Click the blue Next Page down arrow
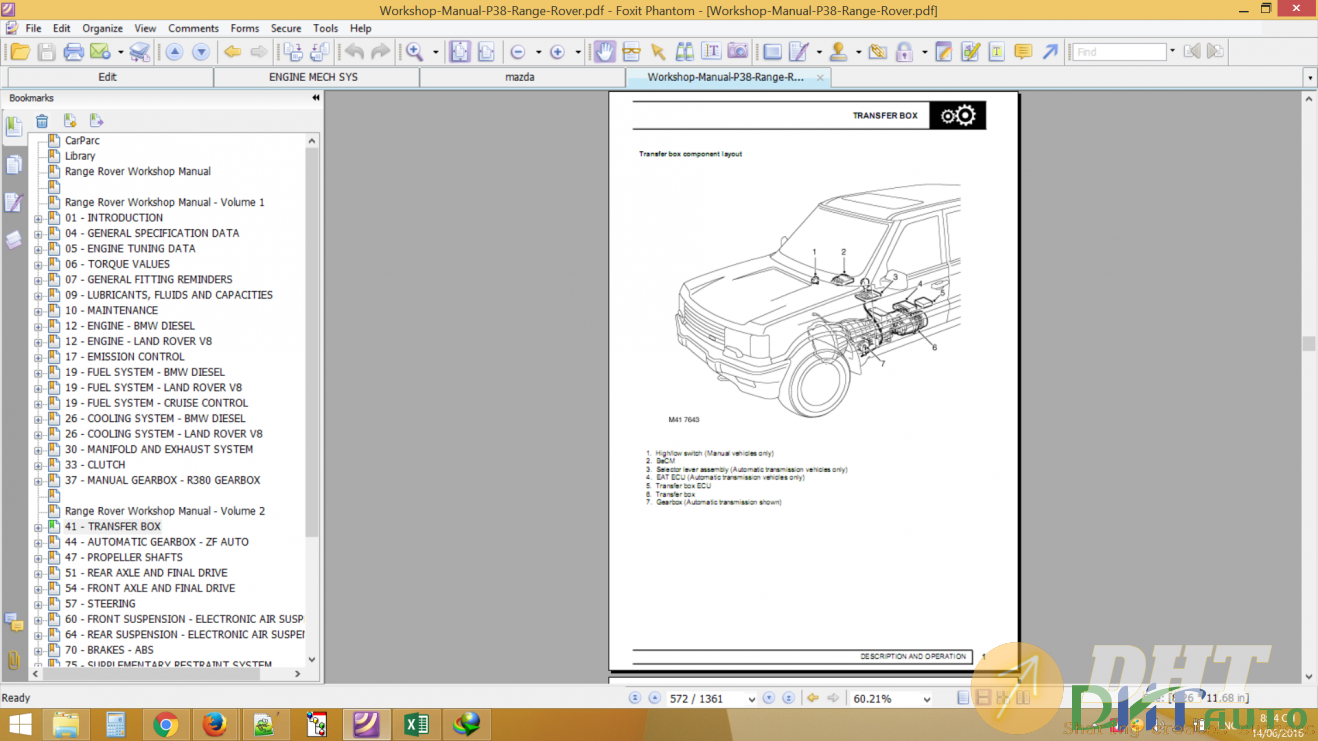 201,52
